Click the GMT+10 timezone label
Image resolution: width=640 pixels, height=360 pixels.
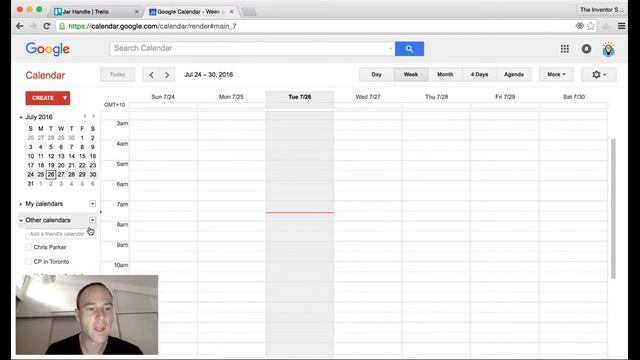[114, 105]
